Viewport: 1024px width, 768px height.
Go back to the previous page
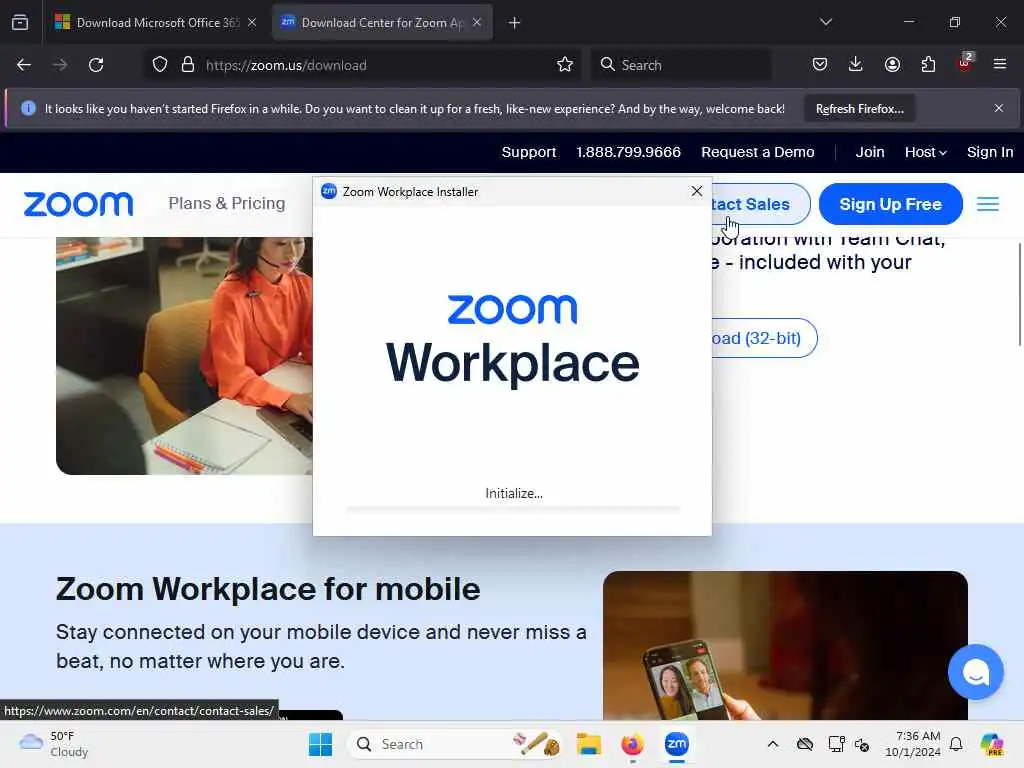pyautogui.click(x=24, y=65)
